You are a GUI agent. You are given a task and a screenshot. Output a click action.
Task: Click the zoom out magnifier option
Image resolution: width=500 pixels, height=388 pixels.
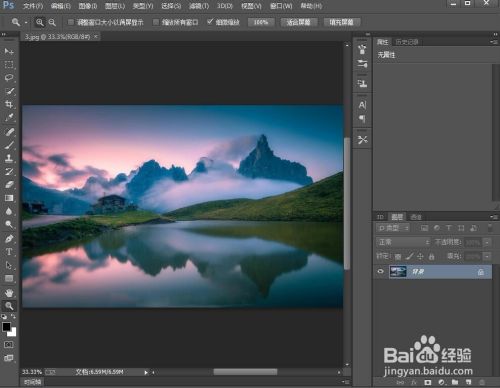click(52, 22)
